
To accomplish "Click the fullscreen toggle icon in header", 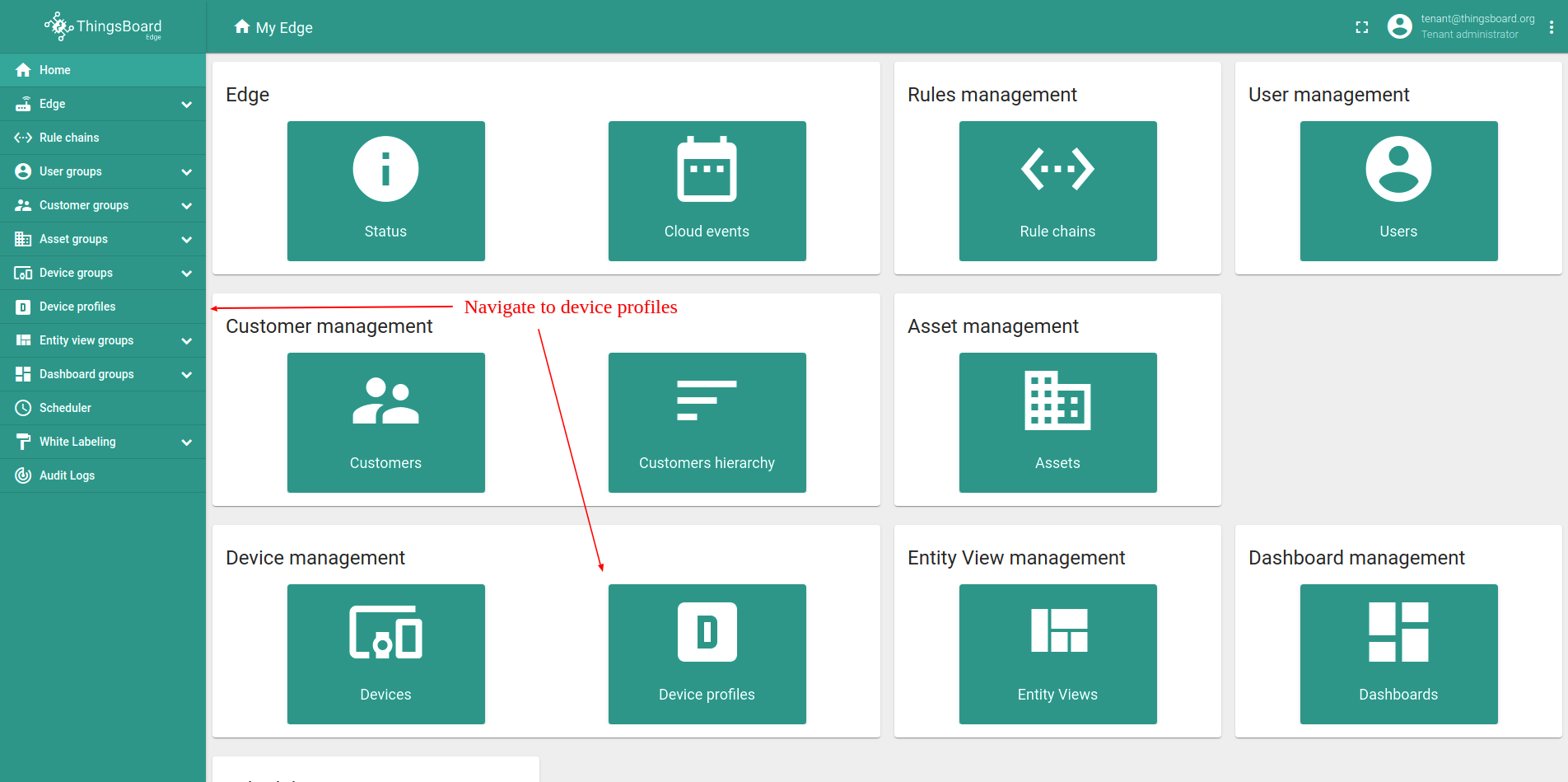I will coord(1362,27).
